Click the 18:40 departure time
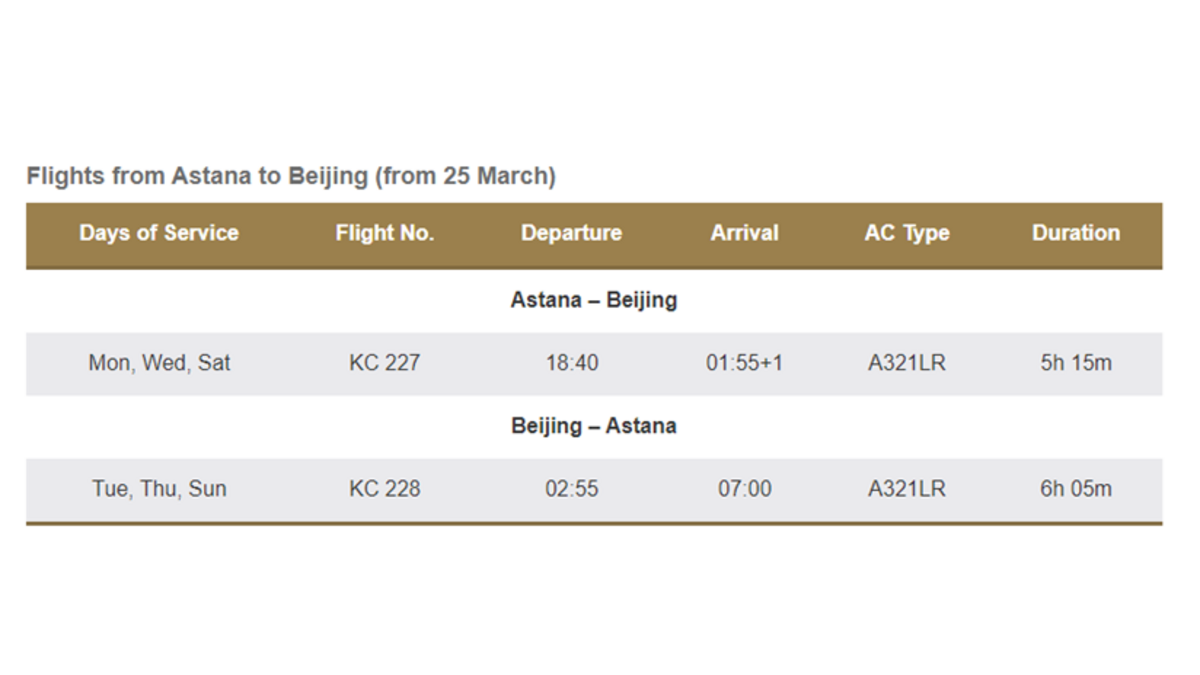1200x675 pixels. [x=571, y=363]
